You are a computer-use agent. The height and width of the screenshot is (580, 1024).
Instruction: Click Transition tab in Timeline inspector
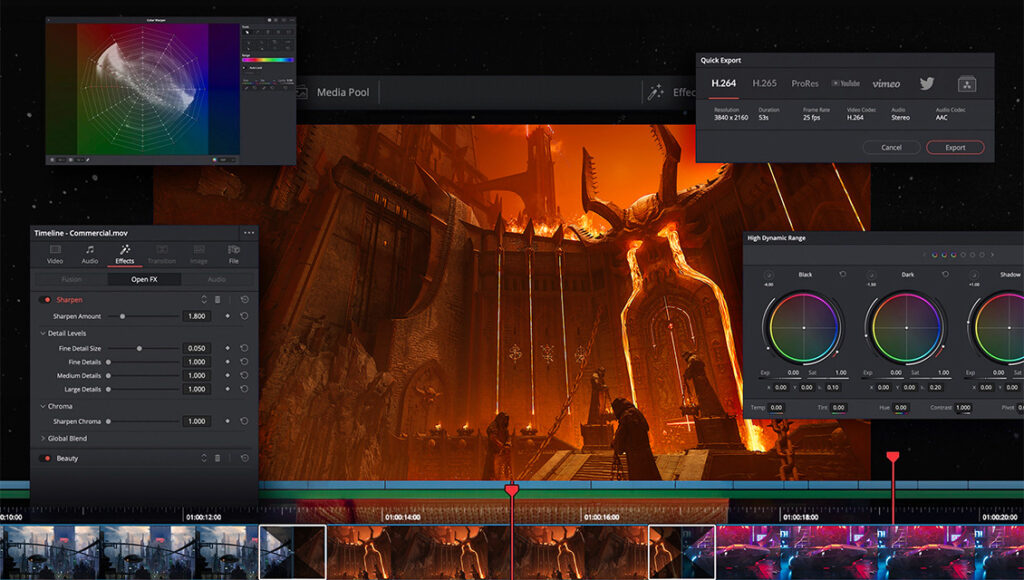click(162, 253)
